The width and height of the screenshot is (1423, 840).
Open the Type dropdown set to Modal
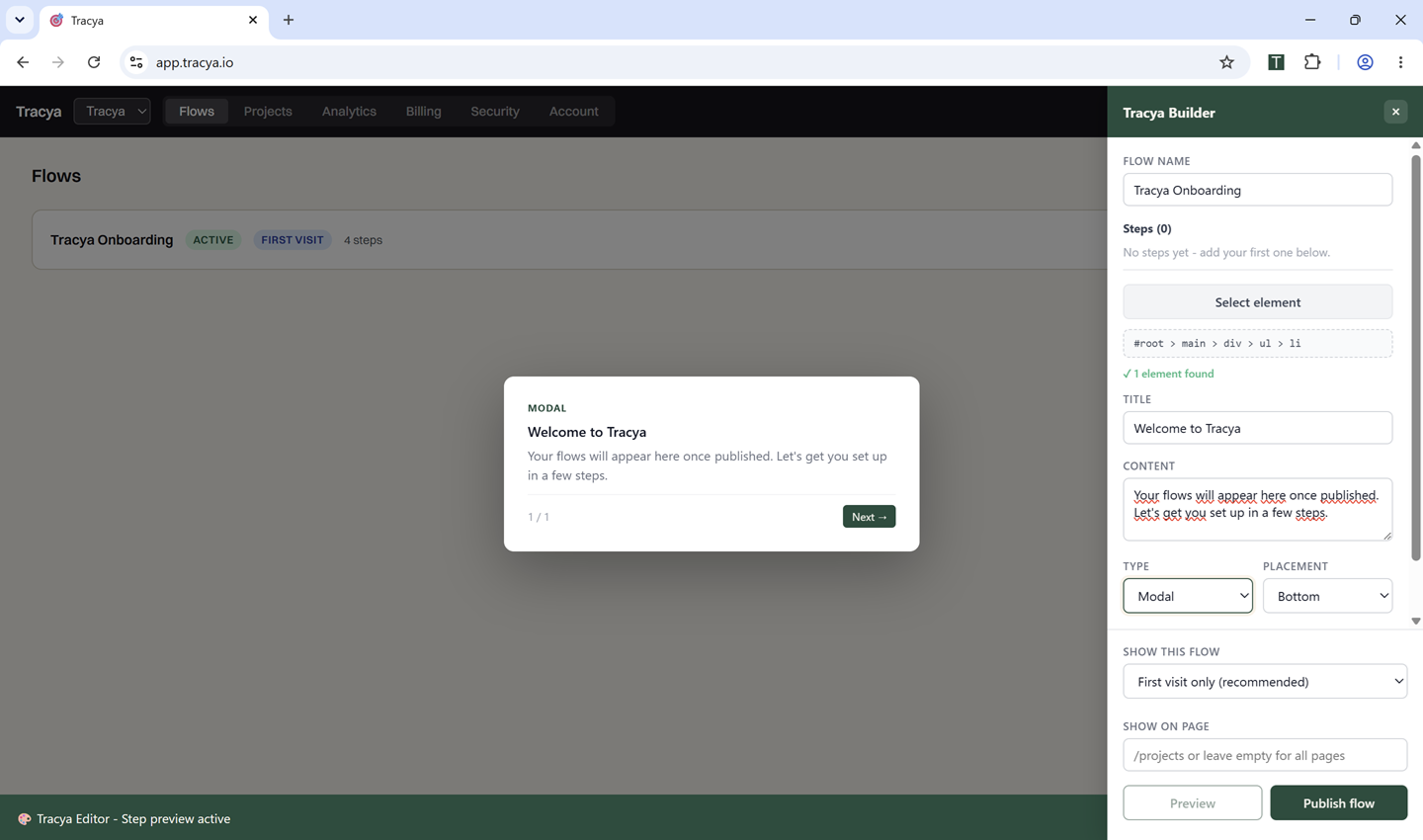point(1188,596)
